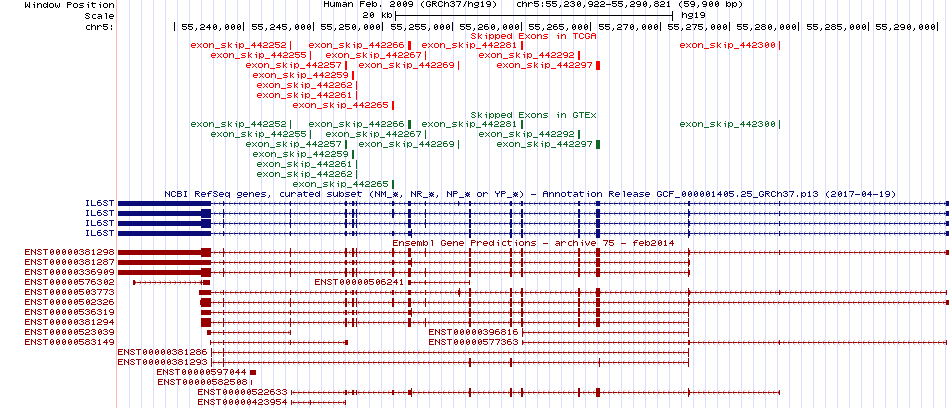Click transcript label ENST00000381293
This screenshot has height=408, width=950.
tap(162, 362)
